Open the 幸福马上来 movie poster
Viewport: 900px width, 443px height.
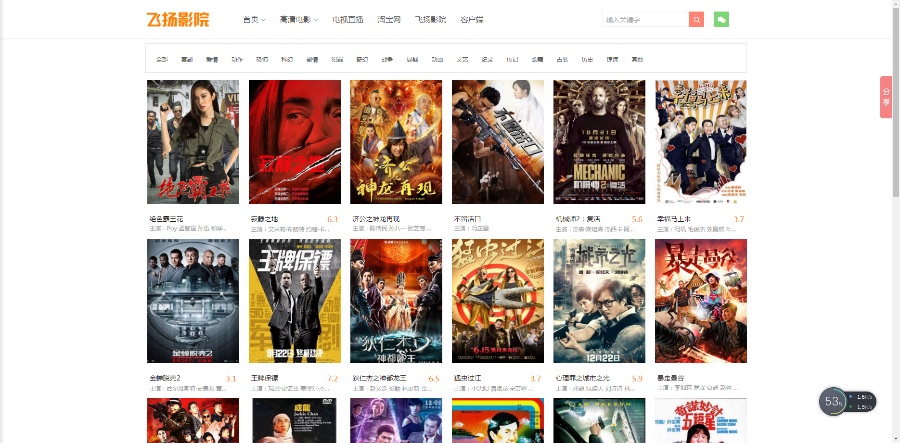(x=701, y=142)
